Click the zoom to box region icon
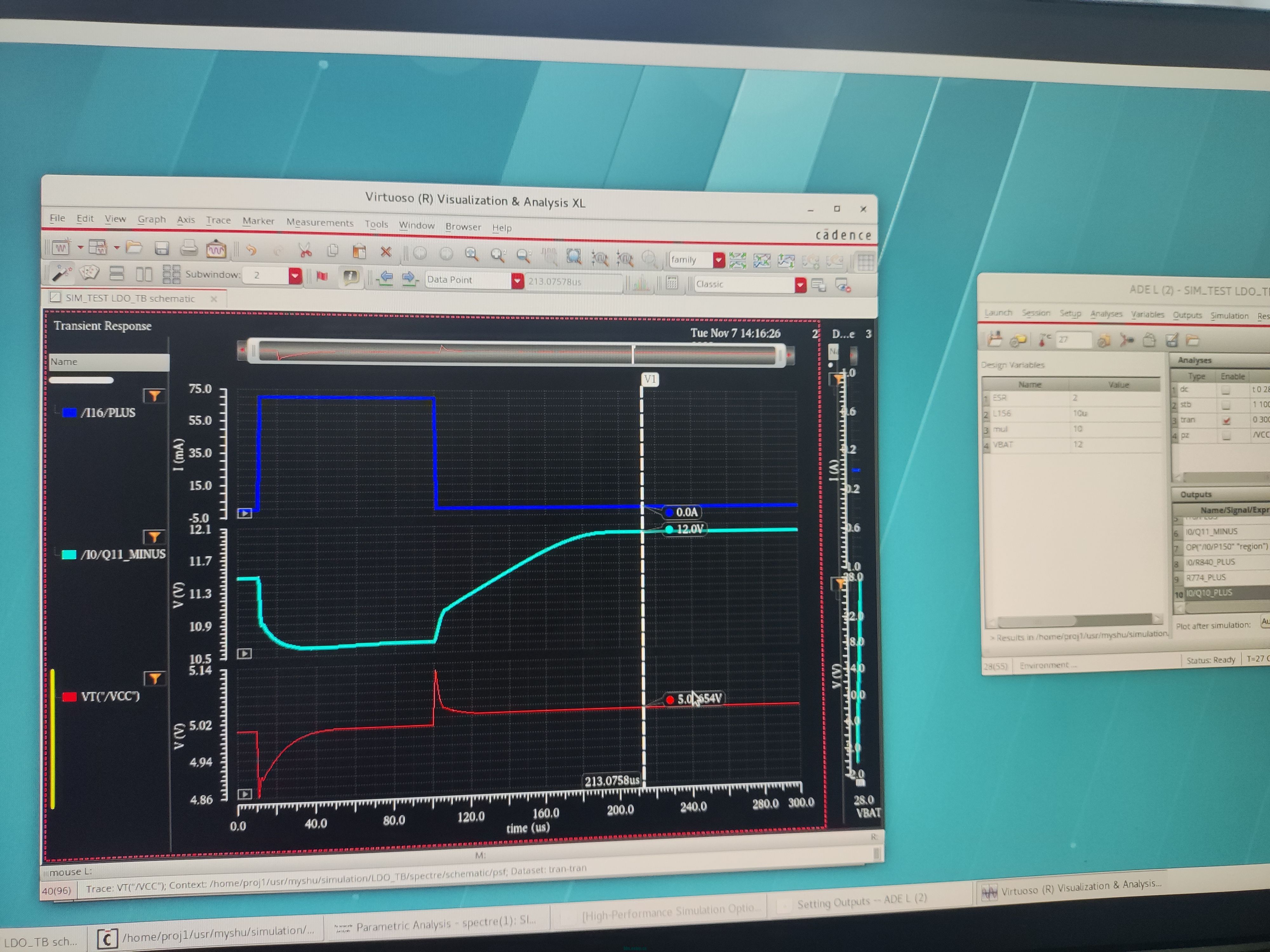Image resolution: width=1270 pixels, height=952 pixels. [x=574, y=256]
